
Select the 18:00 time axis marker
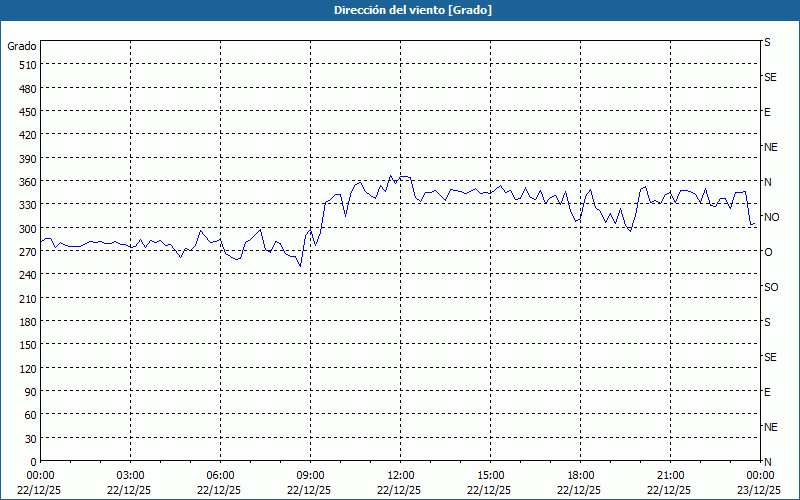pyautogui.click(x=581, y=475)
